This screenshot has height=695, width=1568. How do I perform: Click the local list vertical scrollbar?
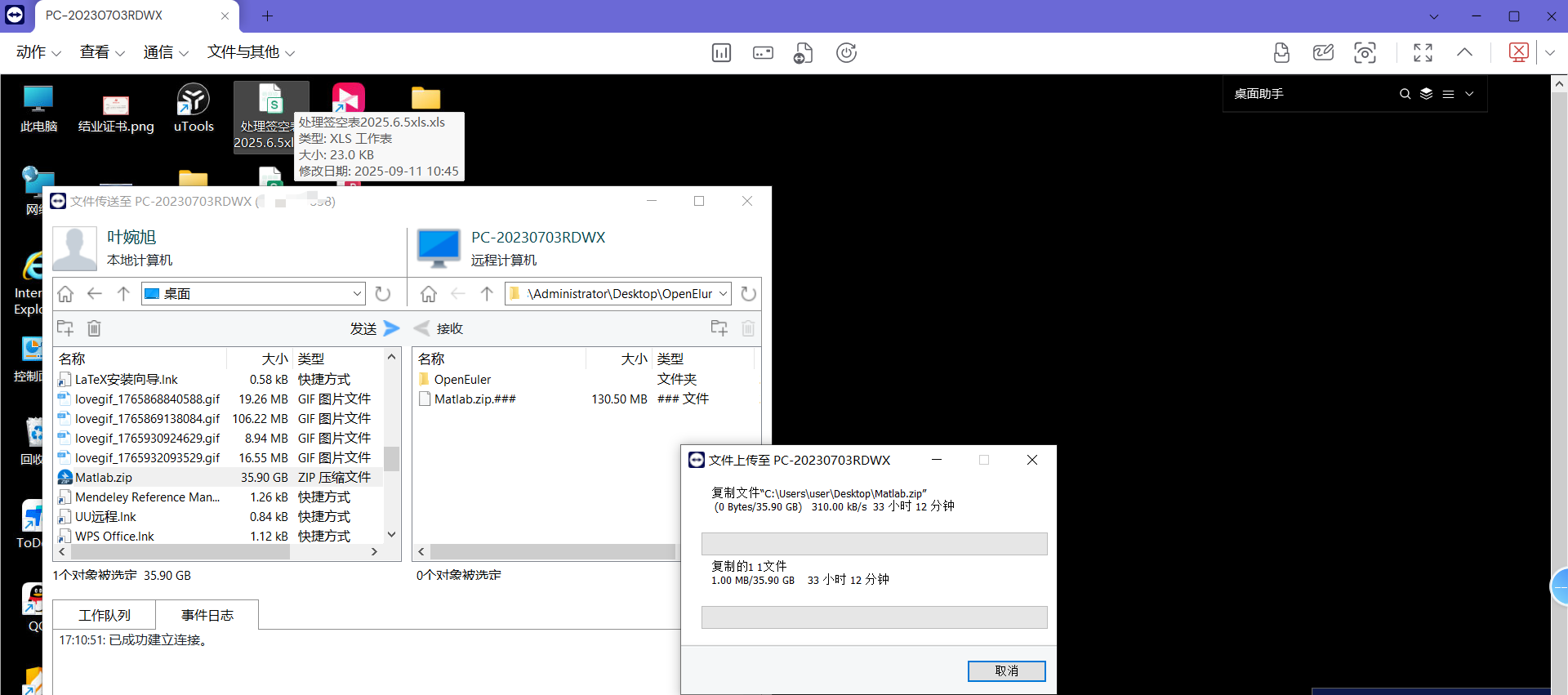pyautogui.click(x=391, y=457)
